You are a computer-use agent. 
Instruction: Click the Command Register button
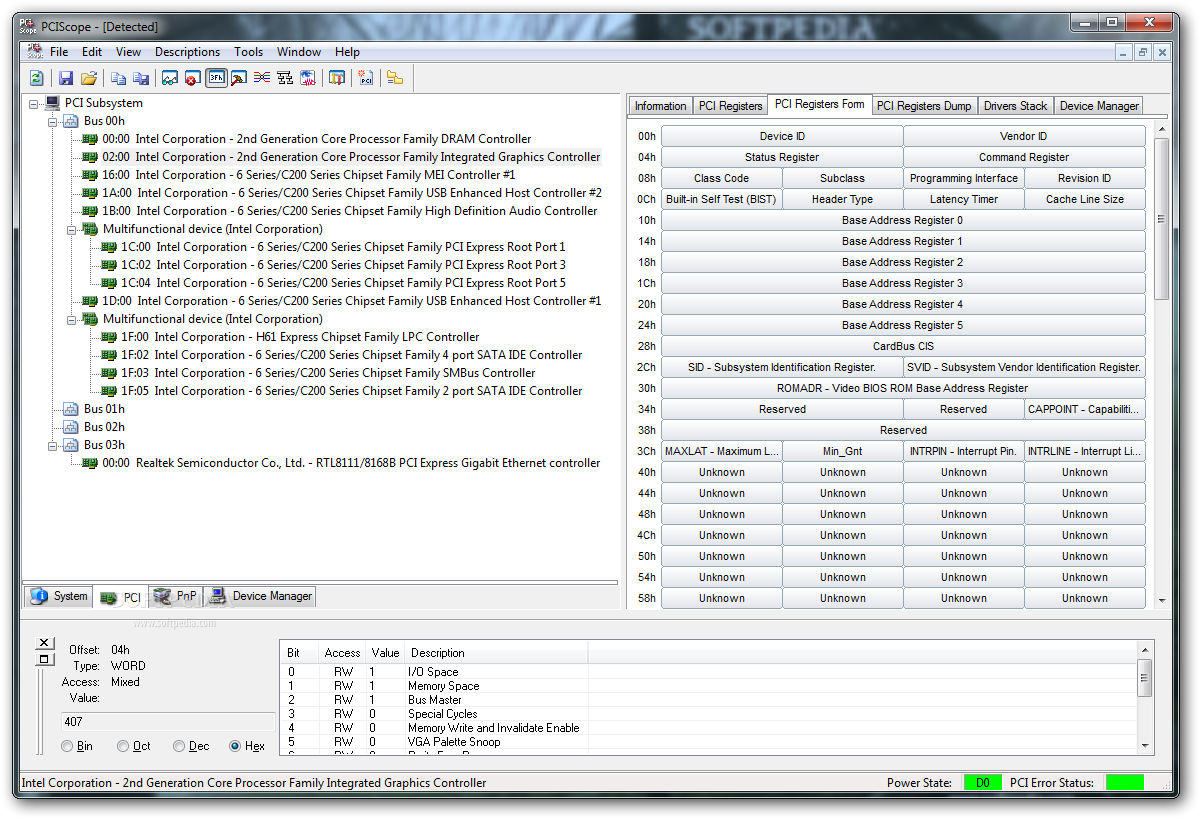(x=1024, y=157)
